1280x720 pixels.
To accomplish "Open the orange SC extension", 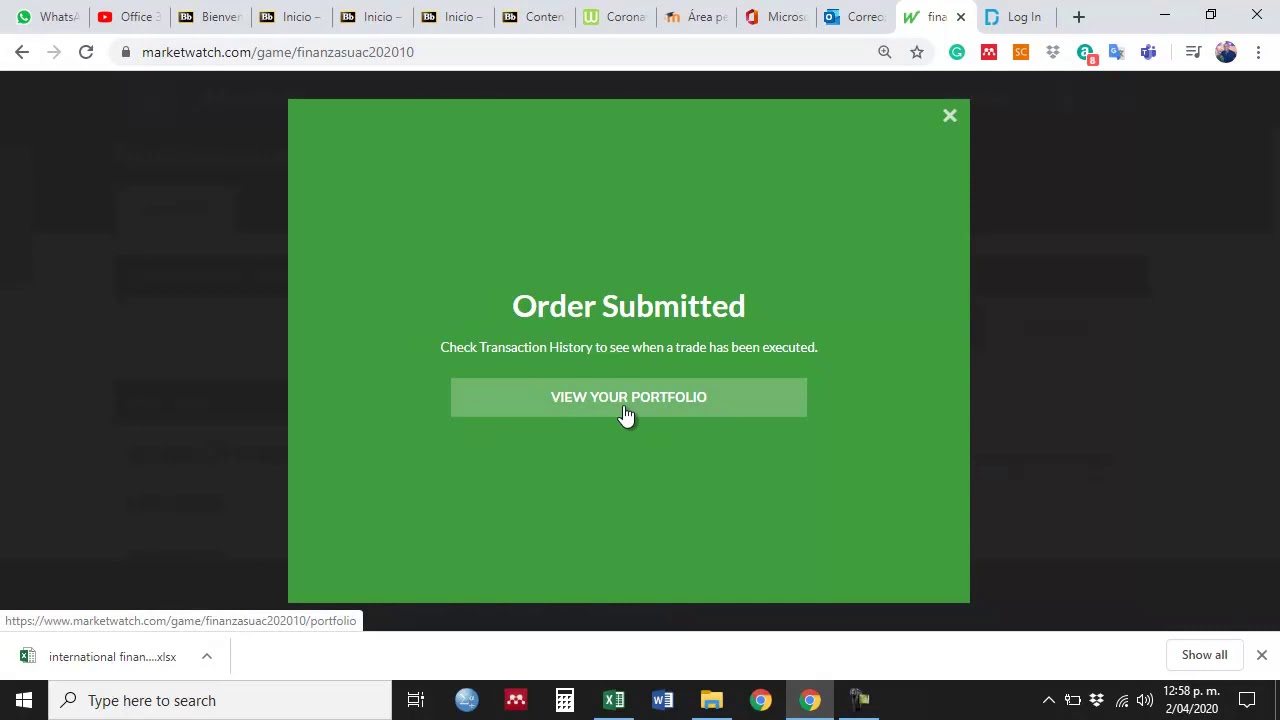I will (x=1021, y=52).
